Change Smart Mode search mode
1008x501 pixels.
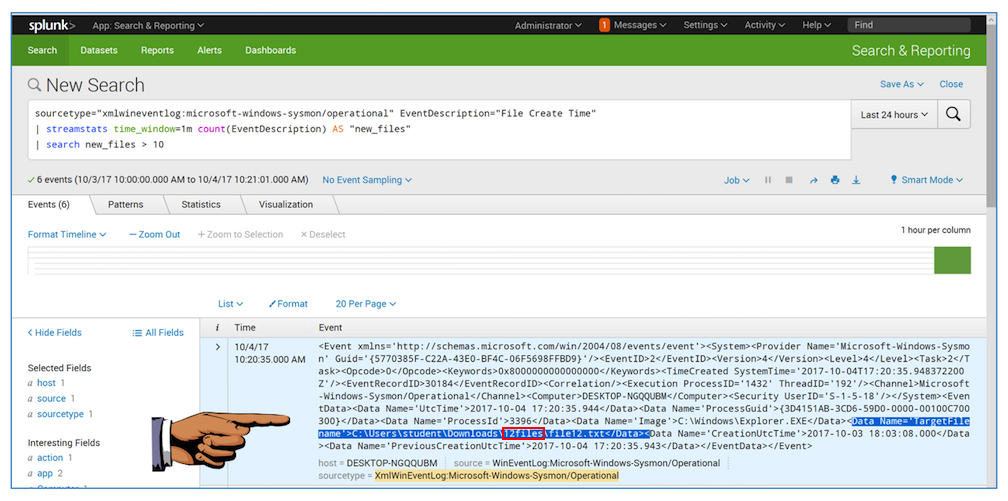point(926,180)
